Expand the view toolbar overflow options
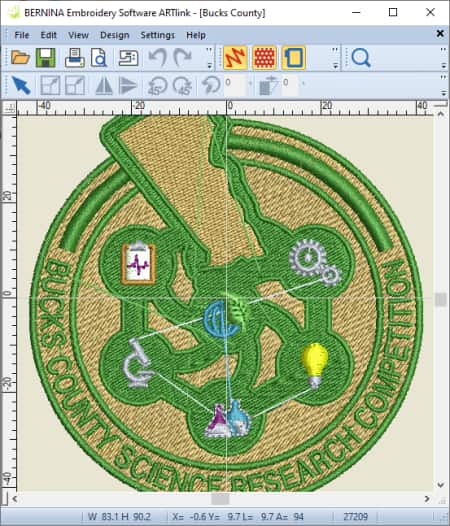The image size is (450, 526). point(335,58)
